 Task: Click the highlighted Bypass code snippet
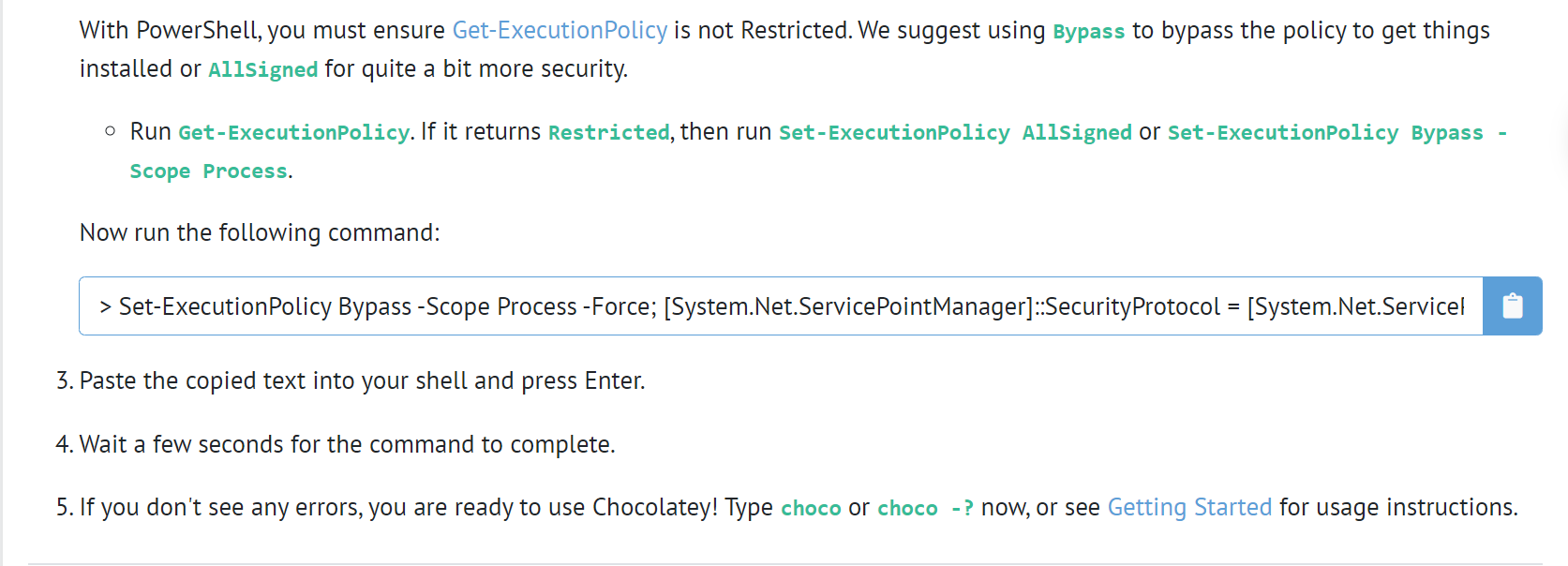coord(1089,31)
